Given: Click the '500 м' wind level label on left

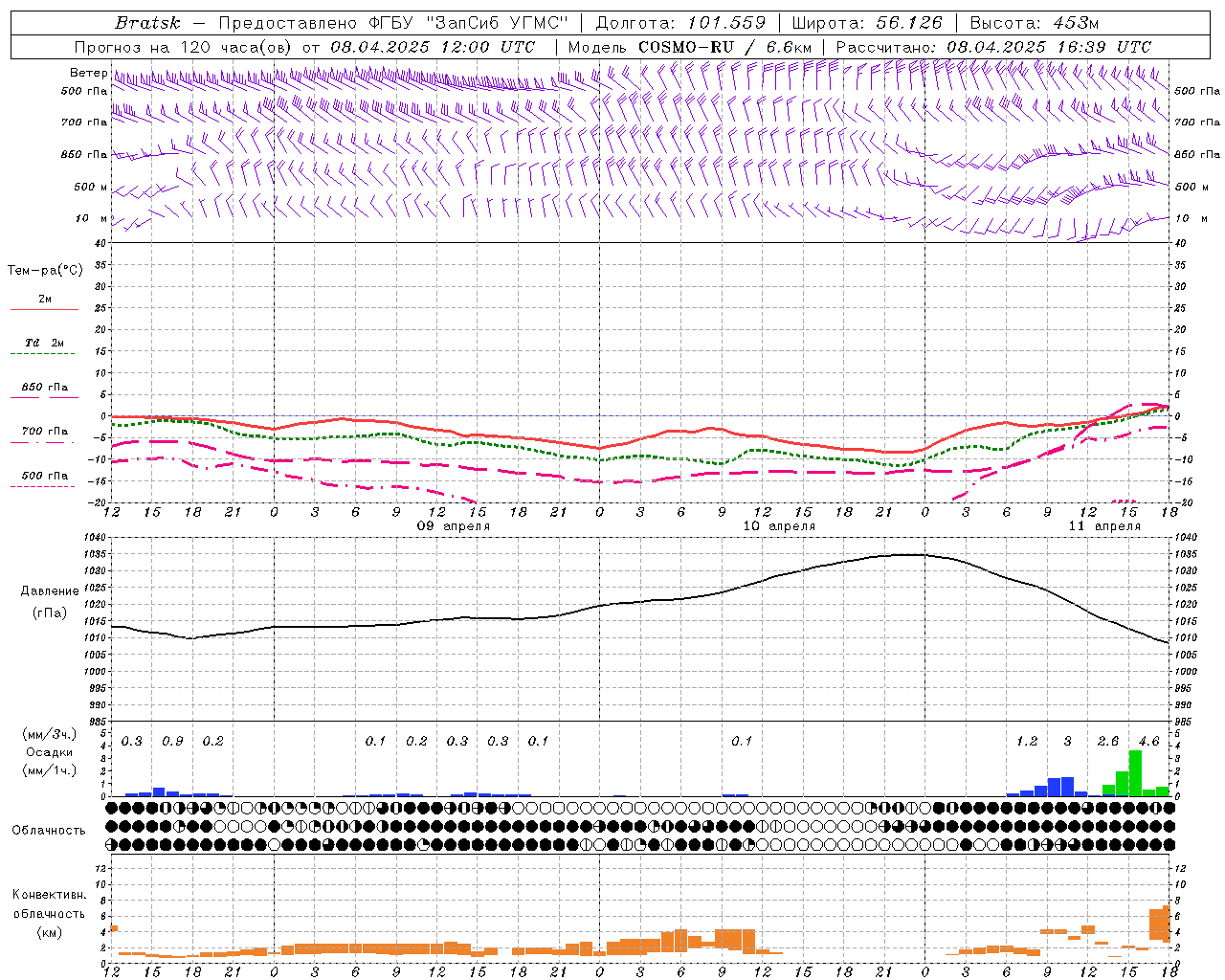Looking at the screenshot, I should point(91,187).
